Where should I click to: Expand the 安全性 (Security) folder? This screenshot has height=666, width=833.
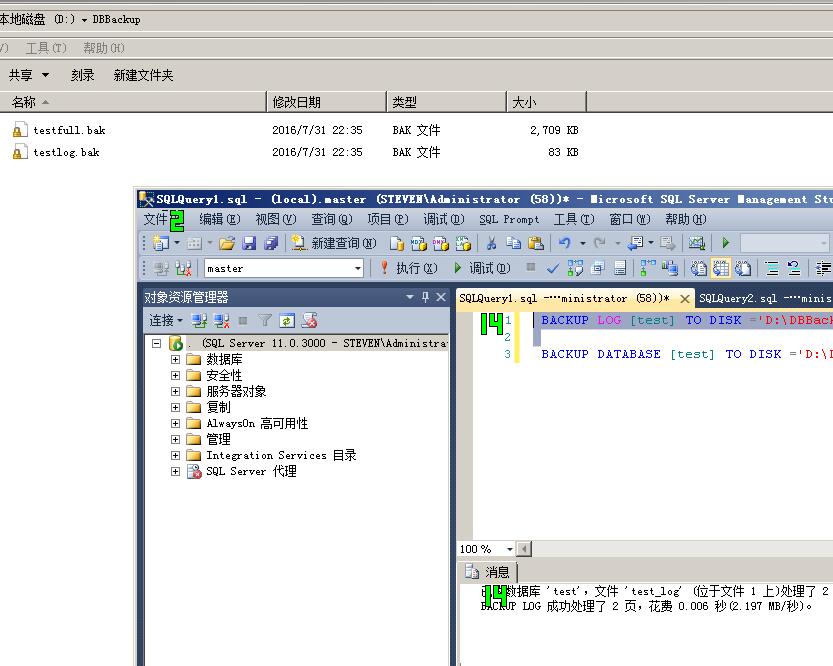pos(175,375)
